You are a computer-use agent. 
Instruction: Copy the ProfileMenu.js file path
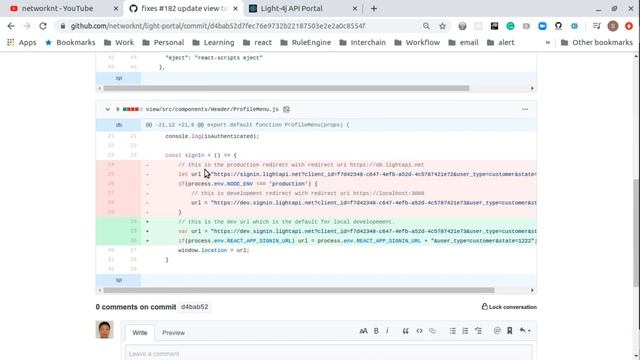tap(287, 109)
